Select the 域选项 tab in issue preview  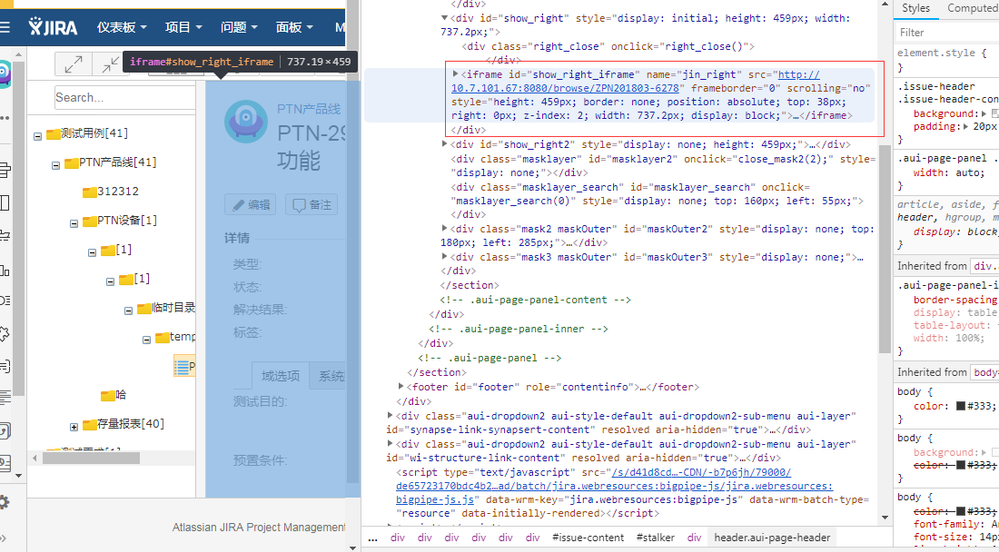[280, 376]
